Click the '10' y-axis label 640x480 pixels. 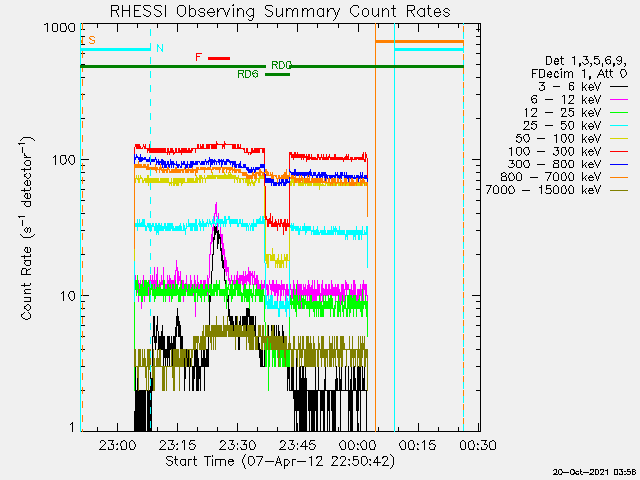coord(68,296)
